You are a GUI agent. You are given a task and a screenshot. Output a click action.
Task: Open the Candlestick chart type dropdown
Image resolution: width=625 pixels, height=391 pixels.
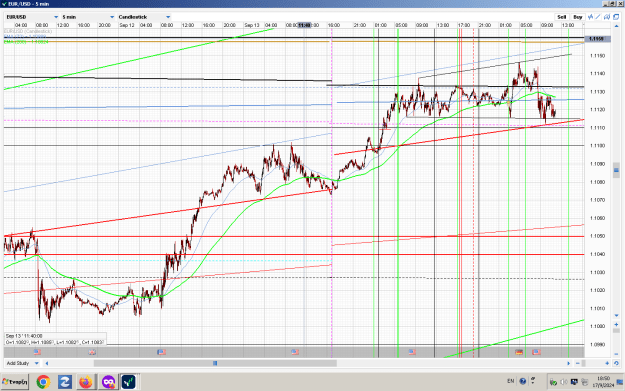(x=144, y=17)
